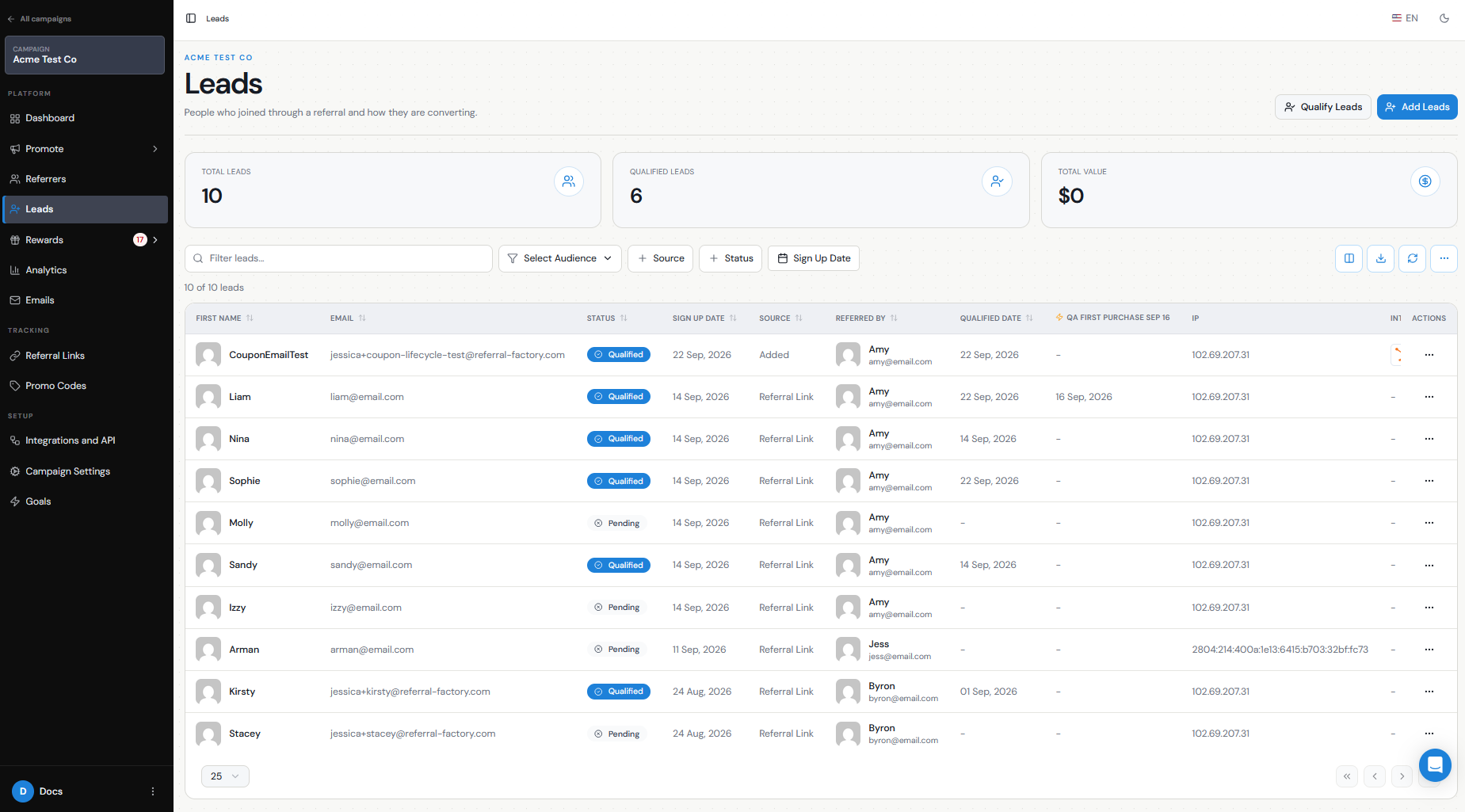Open the EN language selector
1465x812 pixels.
coord(1405,18)
